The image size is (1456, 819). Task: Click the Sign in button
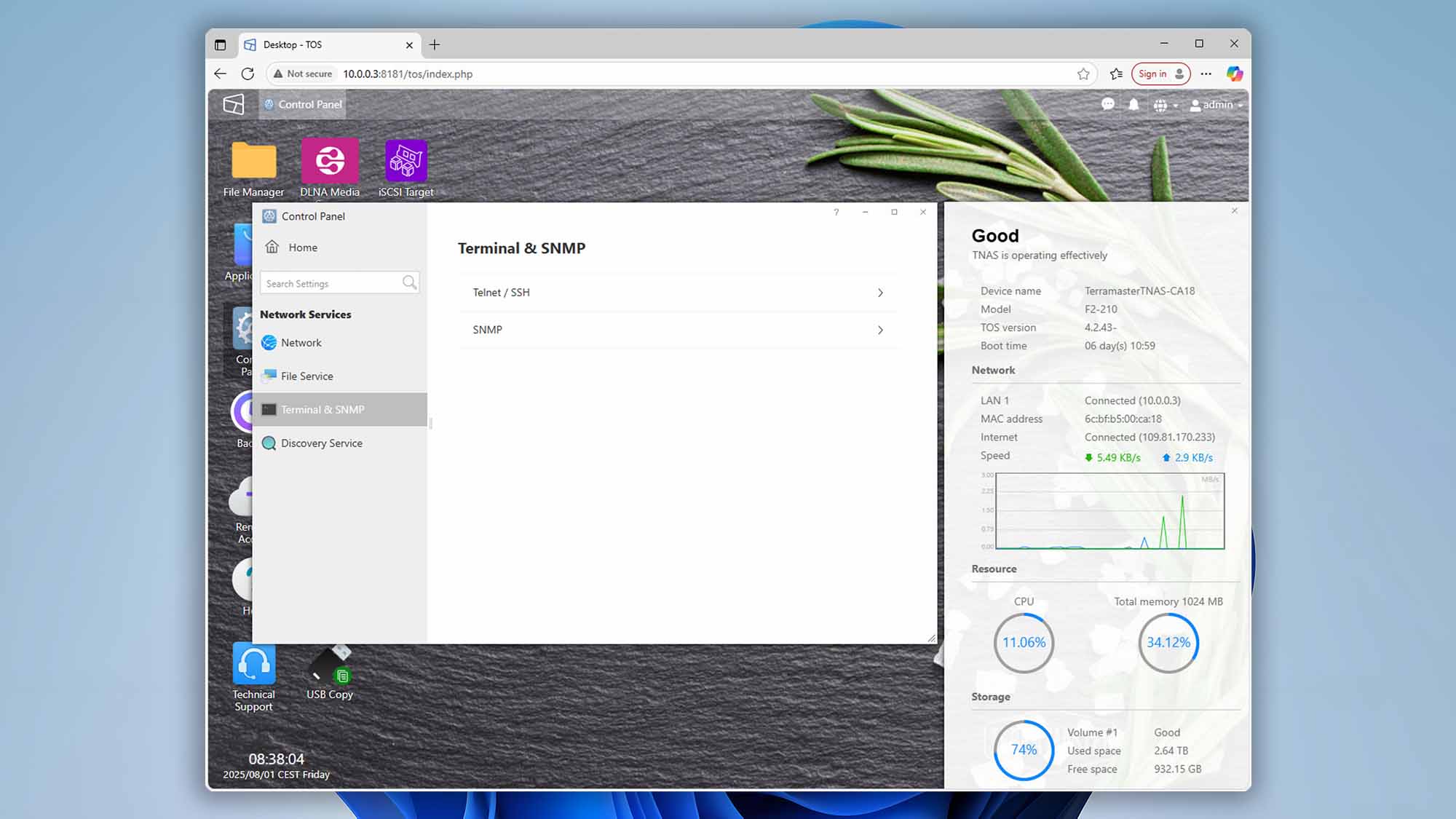coord(1161,74)
